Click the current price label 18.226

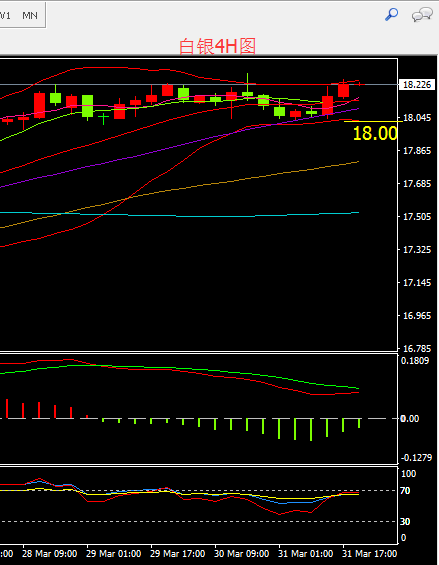pos(417,85)
